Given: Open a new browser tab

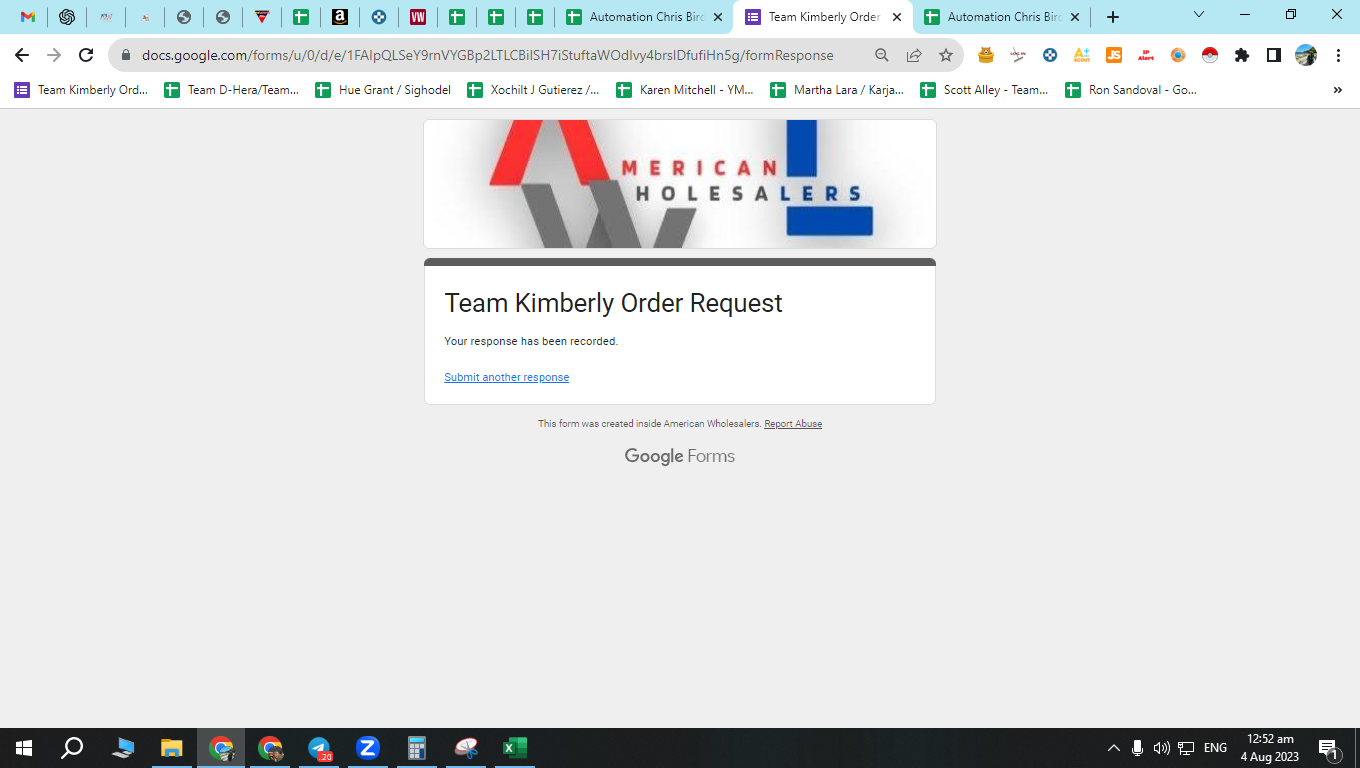Looking at the screenshot, I should tap(1113, 17).
